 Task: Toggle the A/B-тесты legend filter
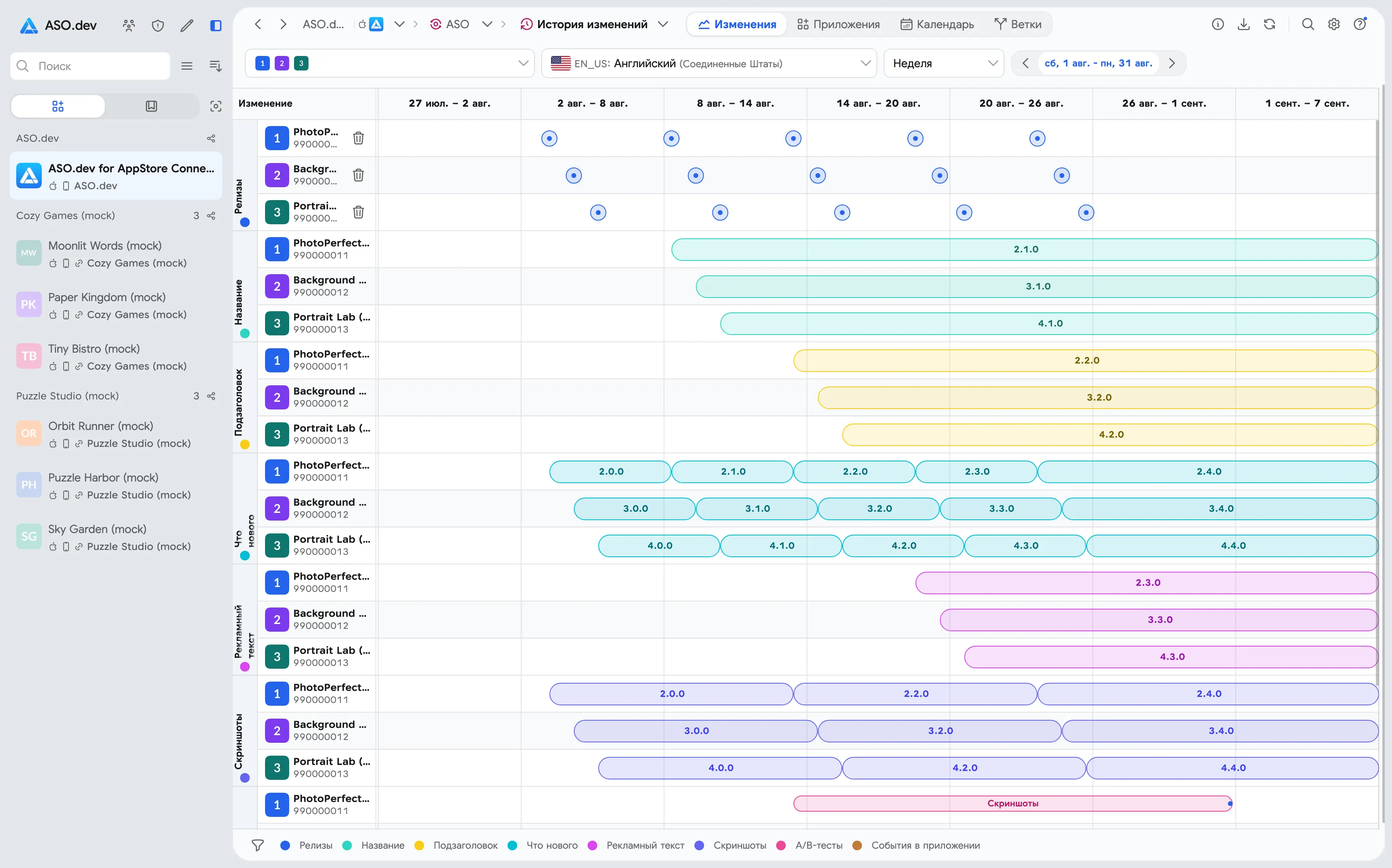[810, 845]
